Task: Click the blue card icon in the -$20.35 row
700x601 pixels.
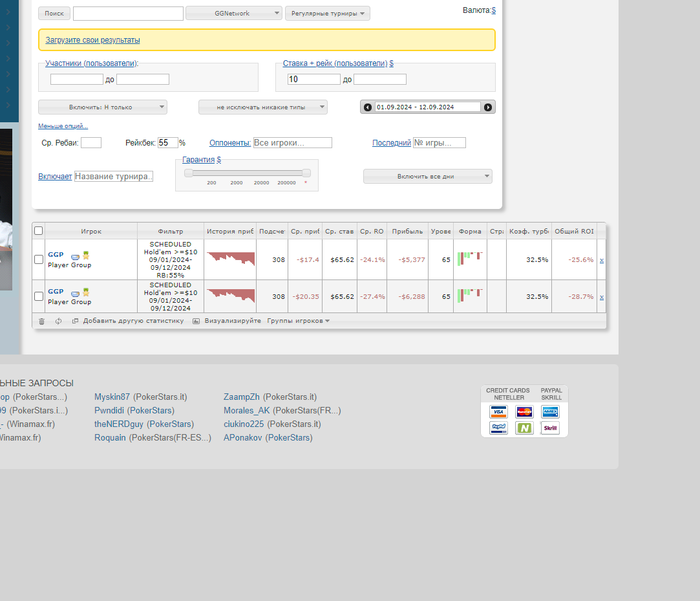Action: click(x=75, y=294)
